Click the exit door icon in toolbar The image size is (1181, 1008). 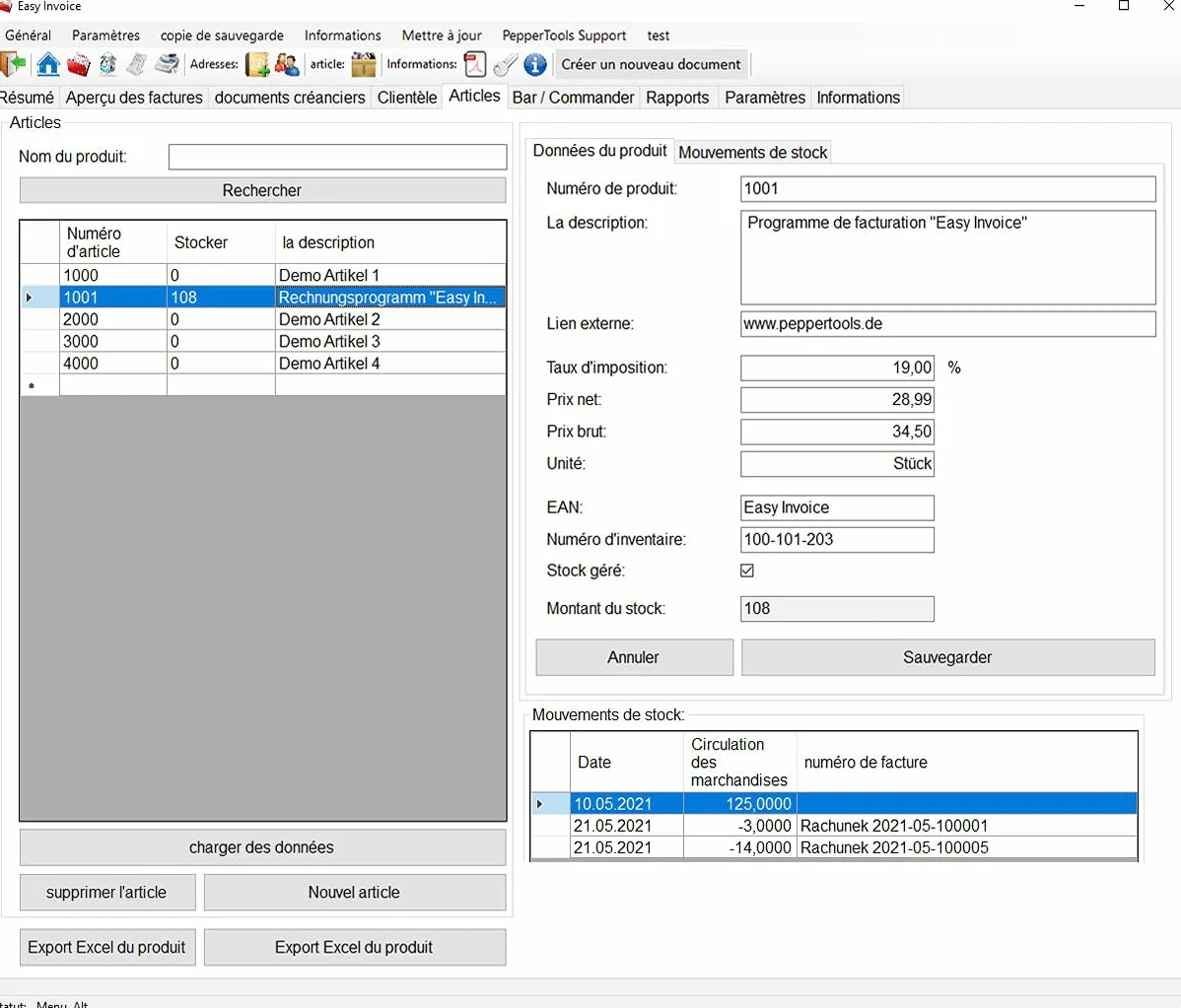click(x=13, y=64)
